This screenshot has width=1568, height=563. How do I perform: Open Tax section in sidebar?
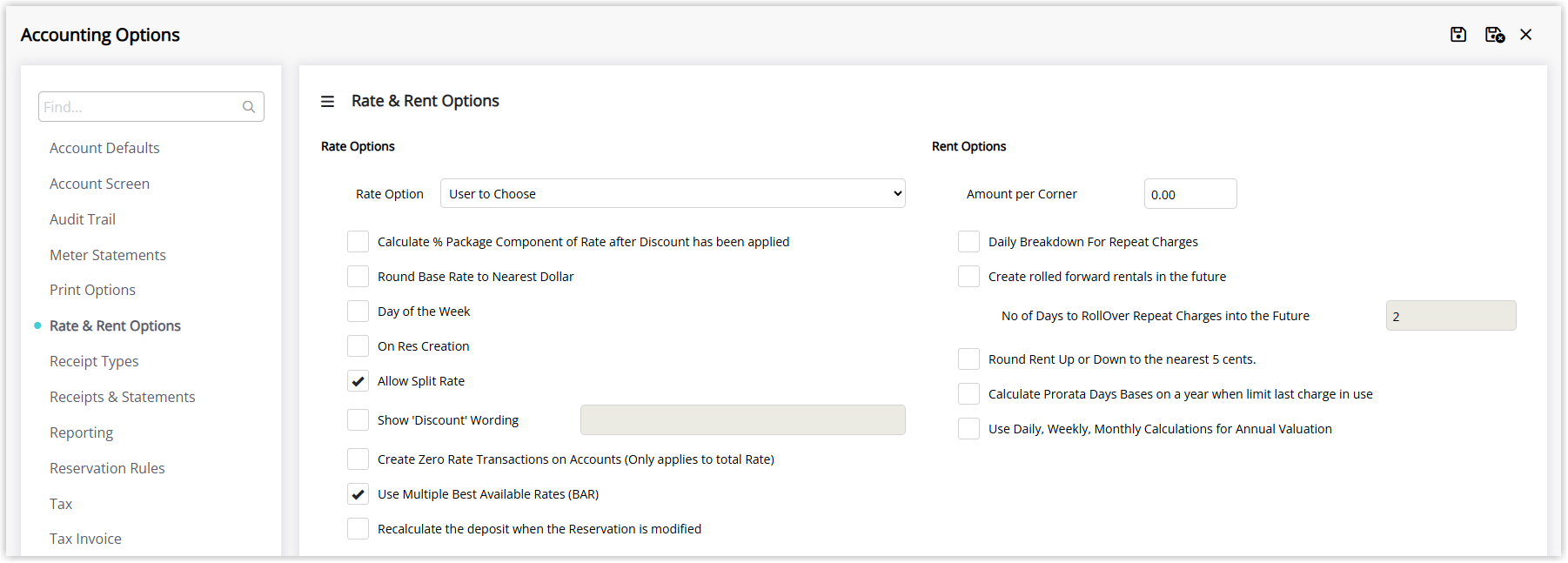(61, 504)
